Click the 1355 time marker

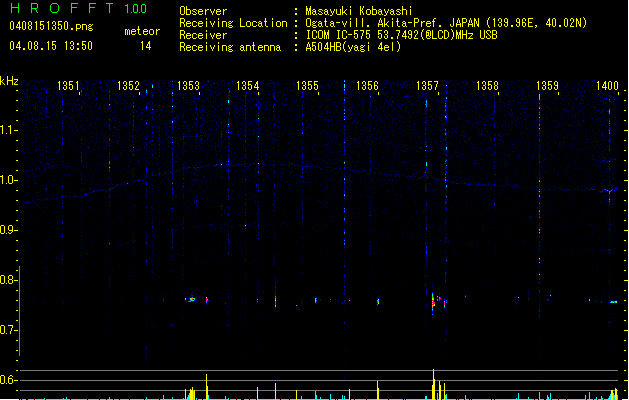[307, 85]
